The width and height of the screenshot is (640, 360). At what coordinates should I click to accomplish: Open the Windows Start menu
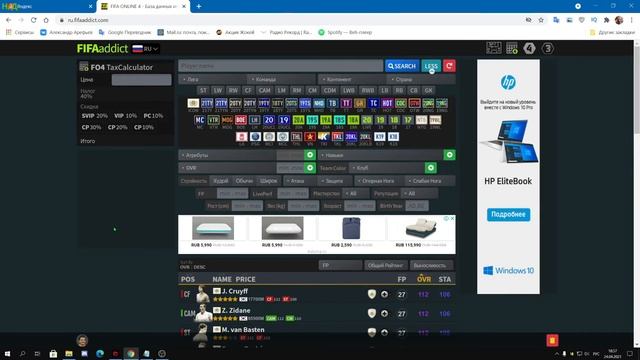tap(7, 353)
